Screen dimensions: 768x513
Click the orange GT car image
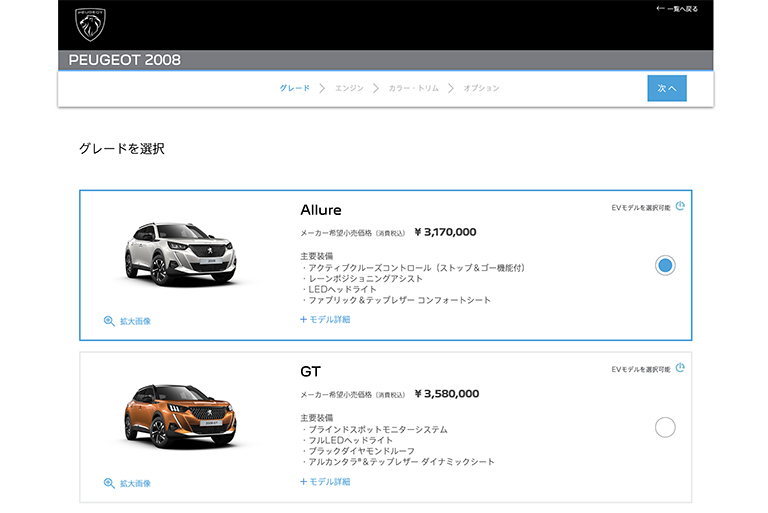pos(180,416)
